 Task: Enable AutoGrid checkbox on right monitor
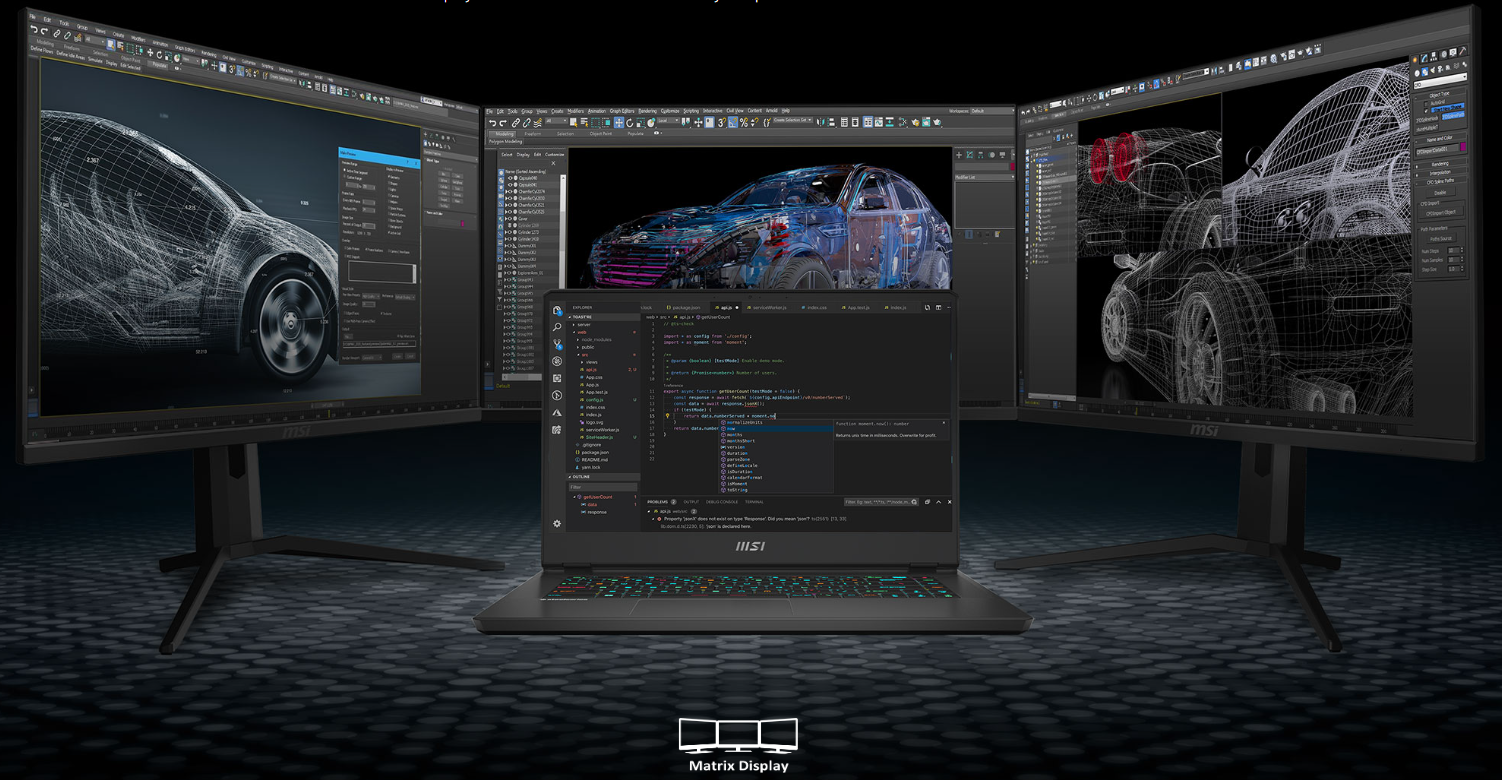1426,103
